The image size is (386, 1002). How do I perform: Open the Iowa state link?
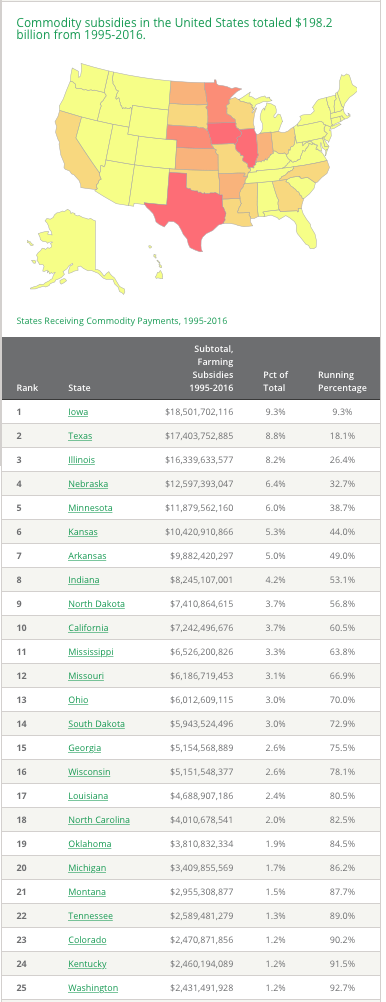coord(78,412)
